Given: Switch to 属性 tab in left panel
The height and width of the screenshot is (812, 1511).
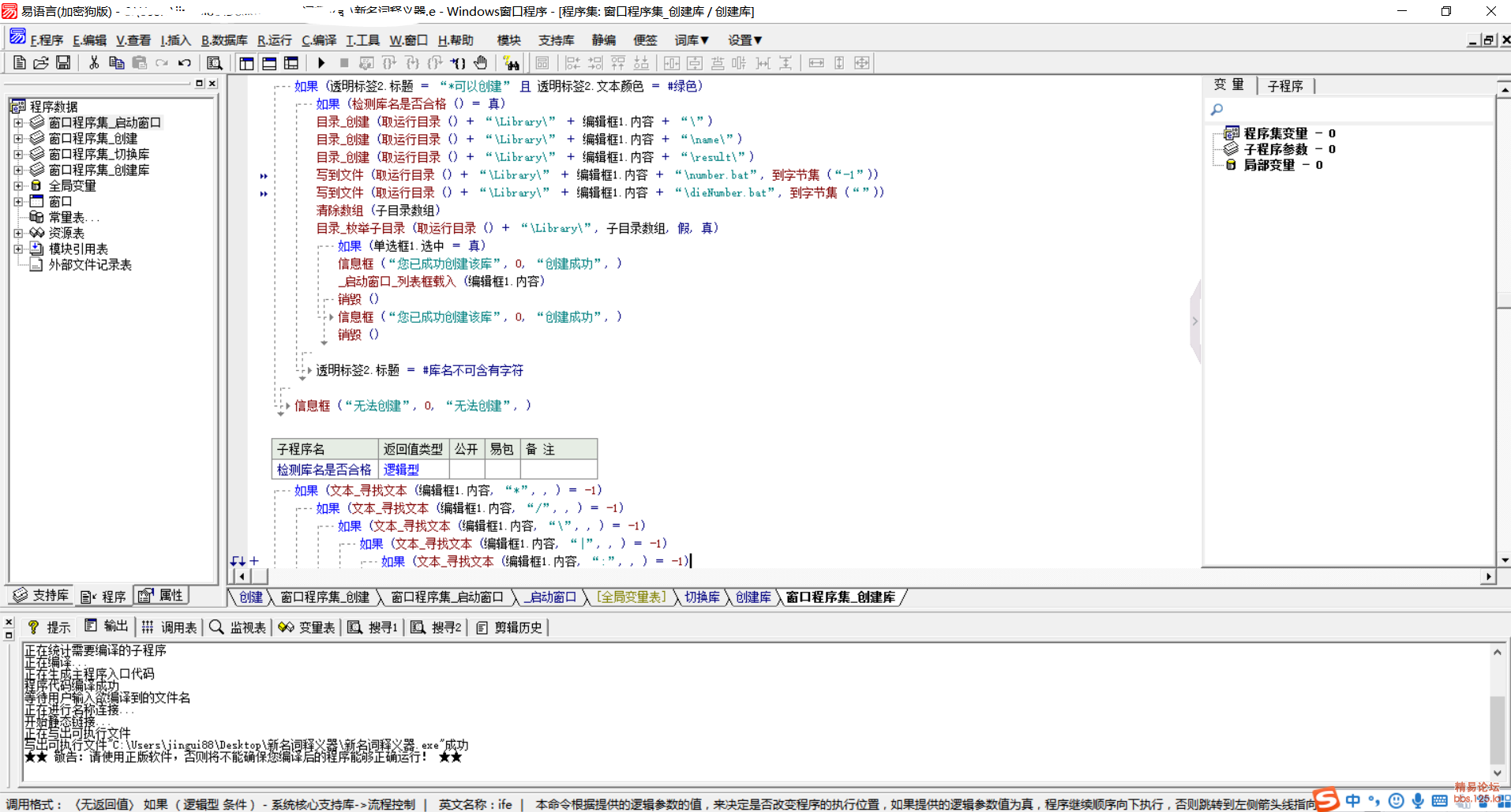Looking at the screenshot, I should [161, 596].
